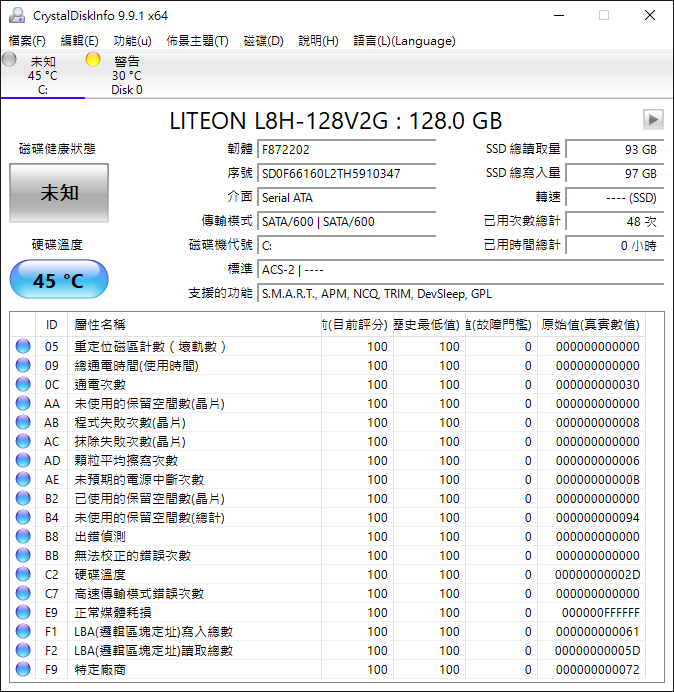This screenshot has width=674, height=692.
Task: Click the SSD total reads value 93 GB
Action: [x=614, y=150]
